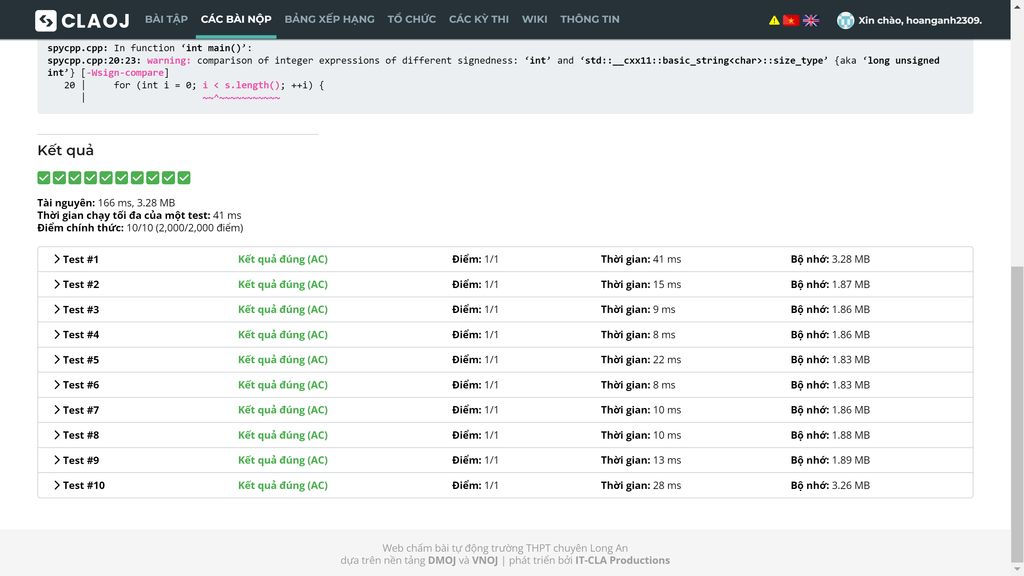Open the user avatar menu
Image resolution: width=1024 pixels, height=576 pixels.
click(x=845, y=20)
